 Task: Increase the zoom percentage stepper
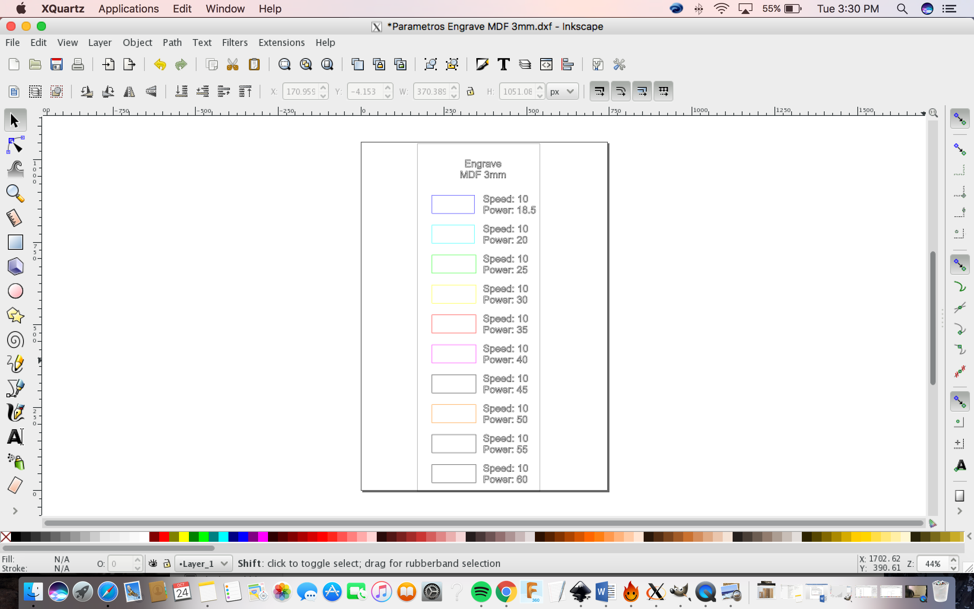(x=954, y=561)
